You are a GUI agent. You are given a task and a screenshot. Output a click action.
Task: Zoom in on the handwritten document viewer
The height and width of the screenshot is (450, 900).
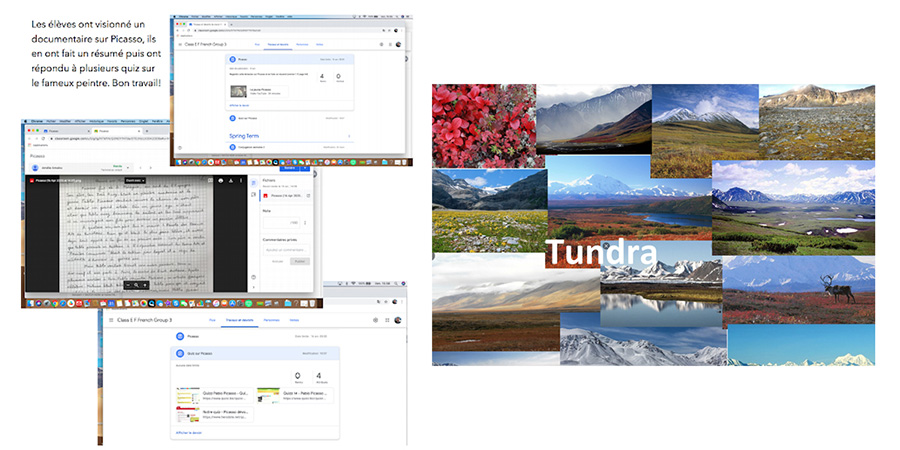point(145,285)
